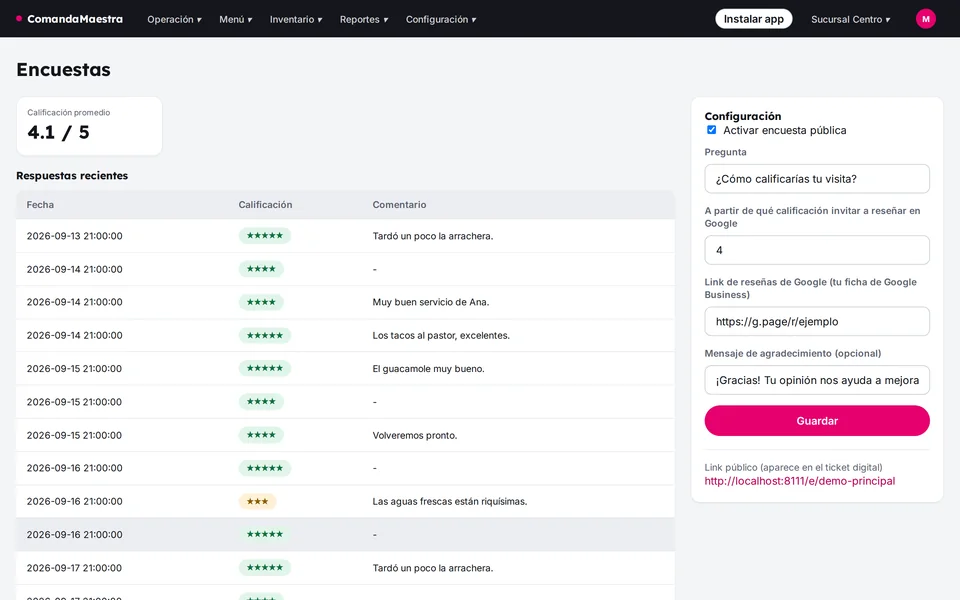Click date 2026-09-17 21:00:00 arrachera row
The image size is (960, 600).
click(74, 568)
